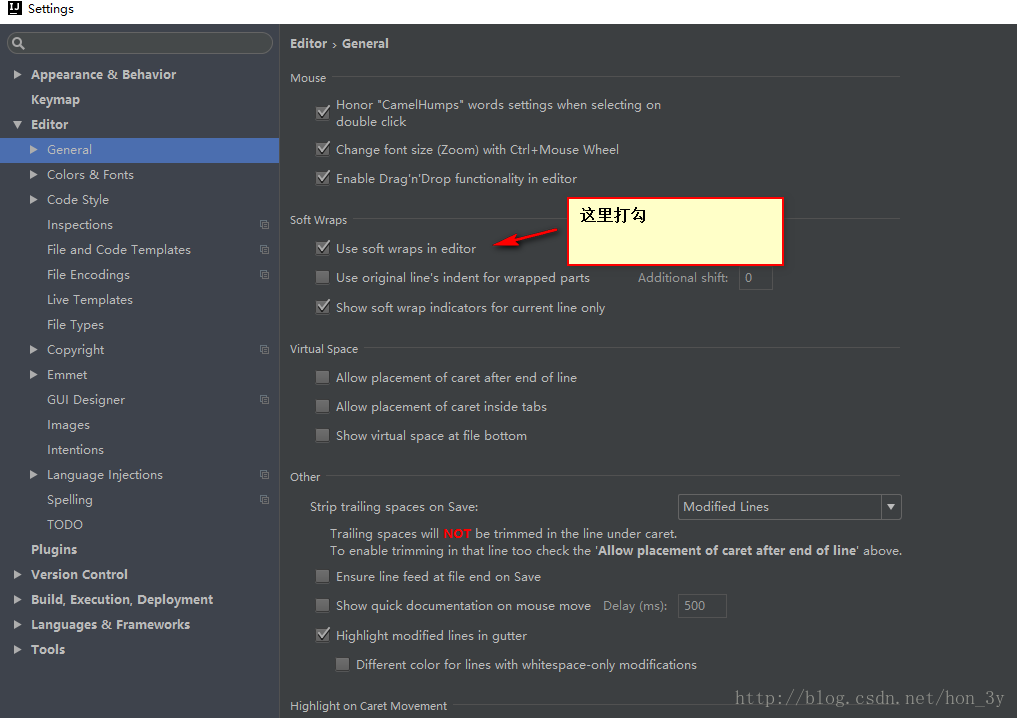Click Editor in the breadcrumb header

coord(308,43)
